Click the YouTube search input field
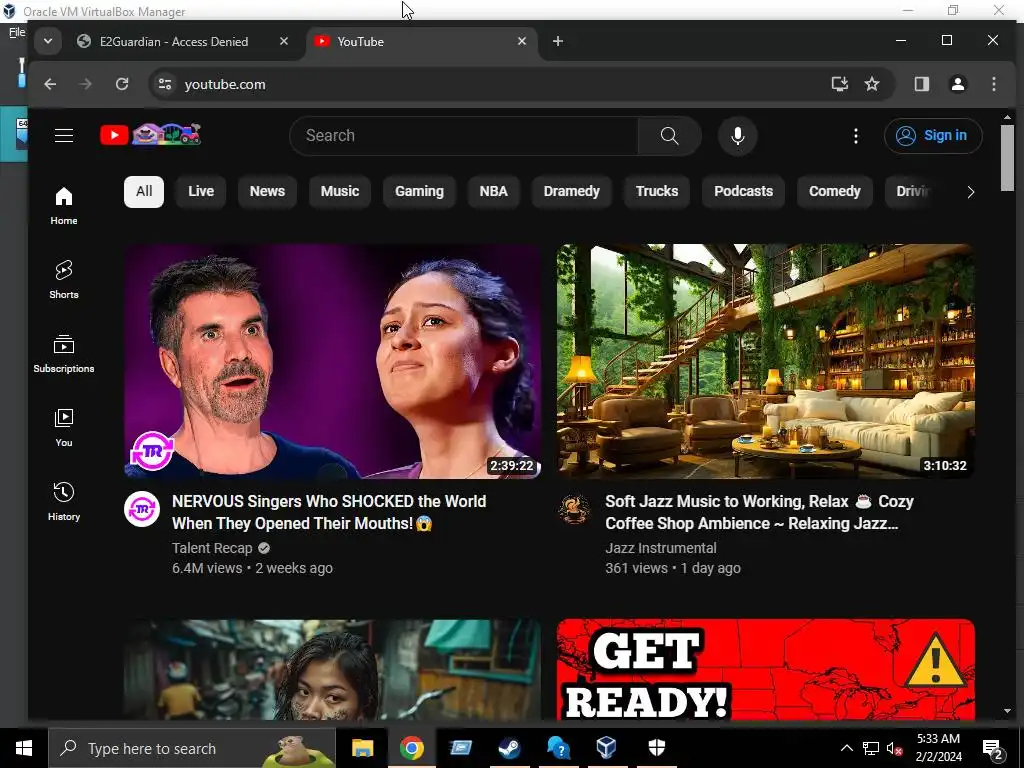 click(464, 136)
